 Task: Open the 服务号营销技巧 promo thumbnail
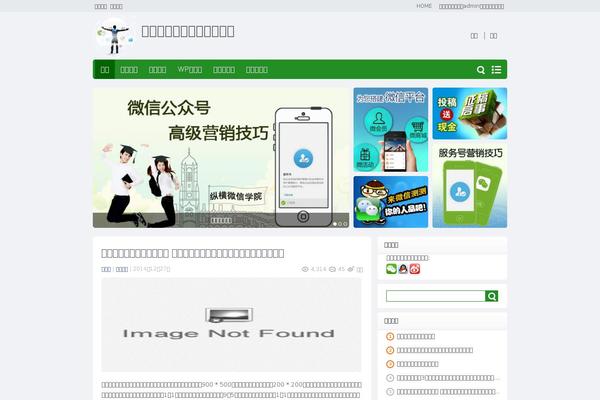(470, 186)
